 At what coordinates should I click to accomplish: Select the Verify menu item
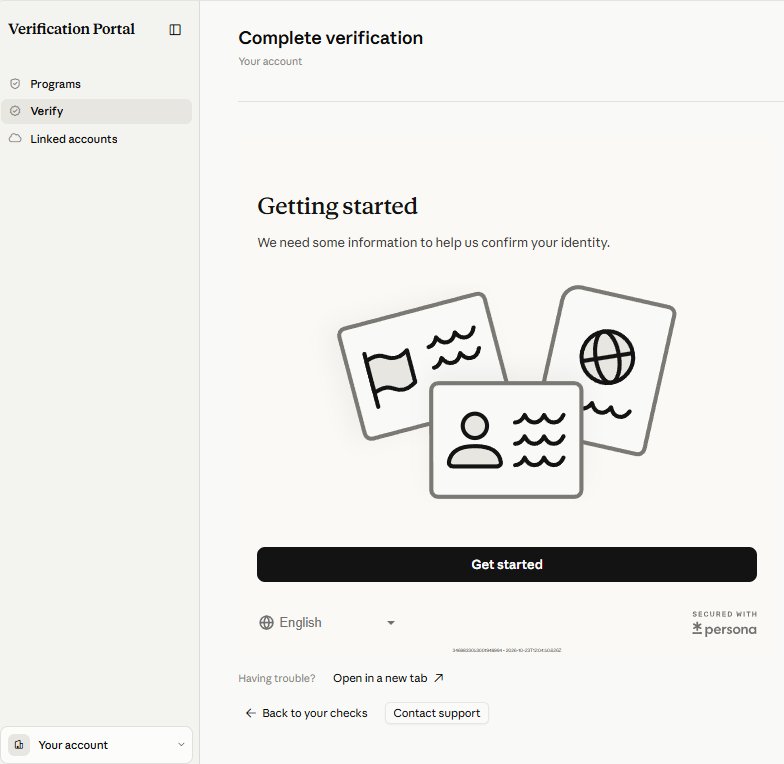point(96,111)
